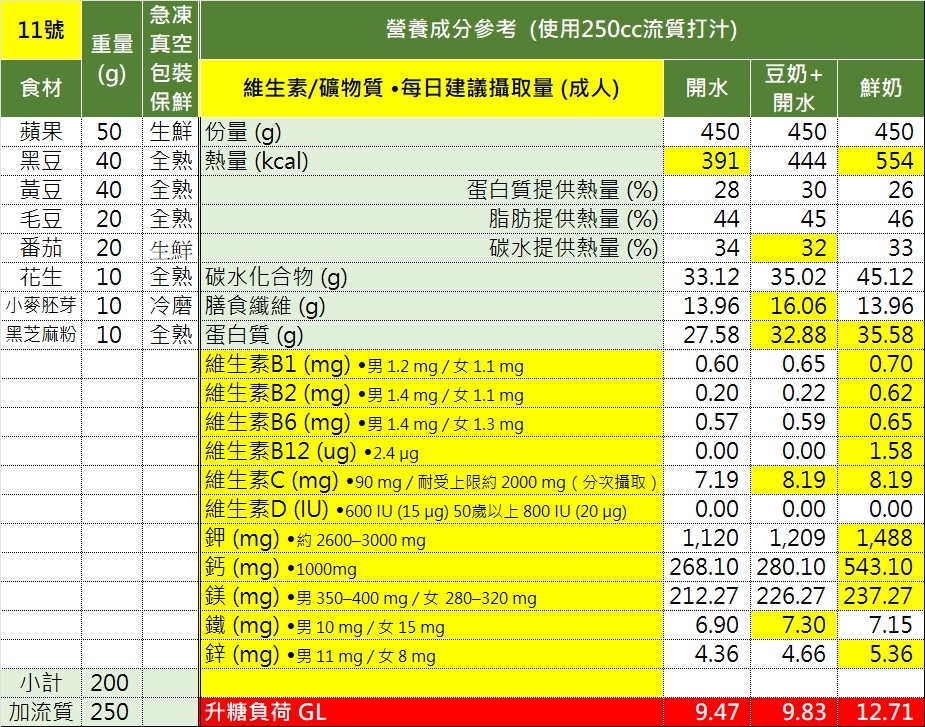Click the 蘋果 ingredient cell
This screenshot has height=727, width=925.
tap(41, 132)
